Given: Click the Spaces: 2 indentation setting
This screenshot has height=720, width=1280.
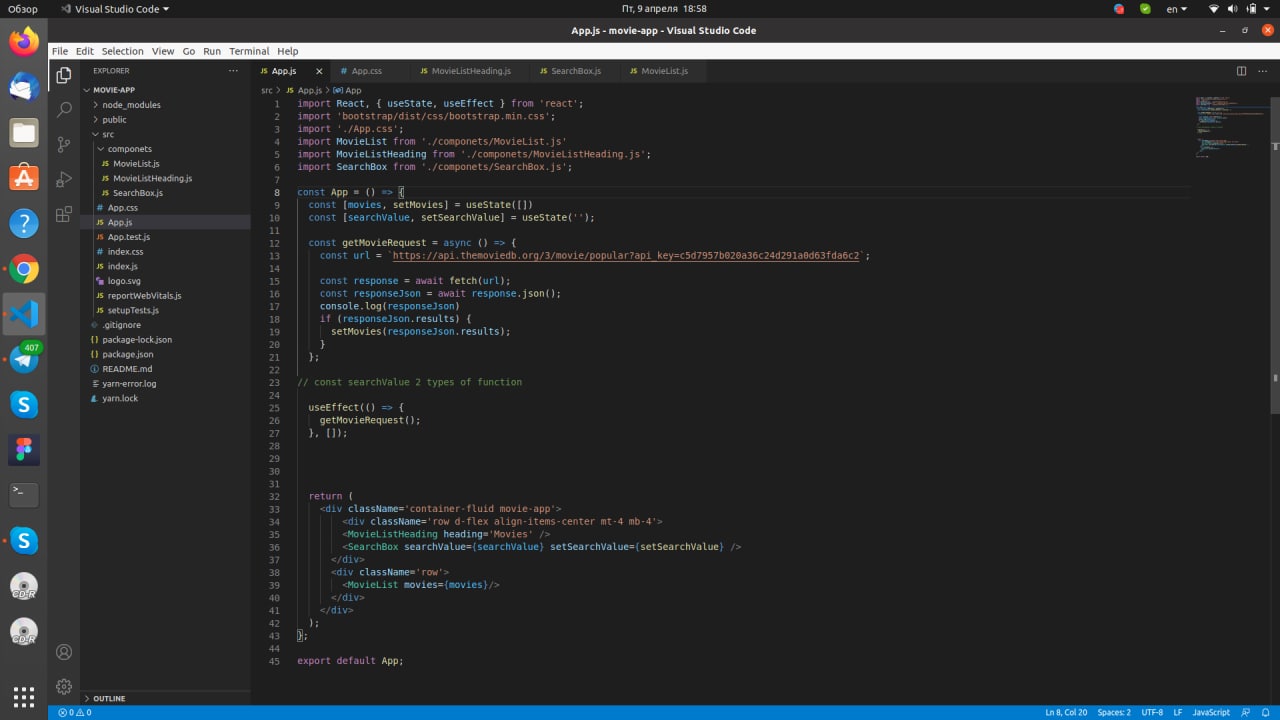Looking at the screenshot, I should click(1113, 712).
